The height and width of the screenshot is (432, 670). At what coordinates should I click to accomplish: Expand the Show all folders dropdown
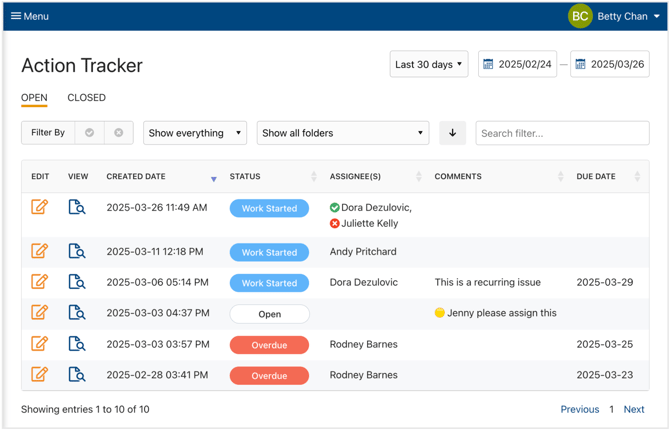[x=342, y=133]
